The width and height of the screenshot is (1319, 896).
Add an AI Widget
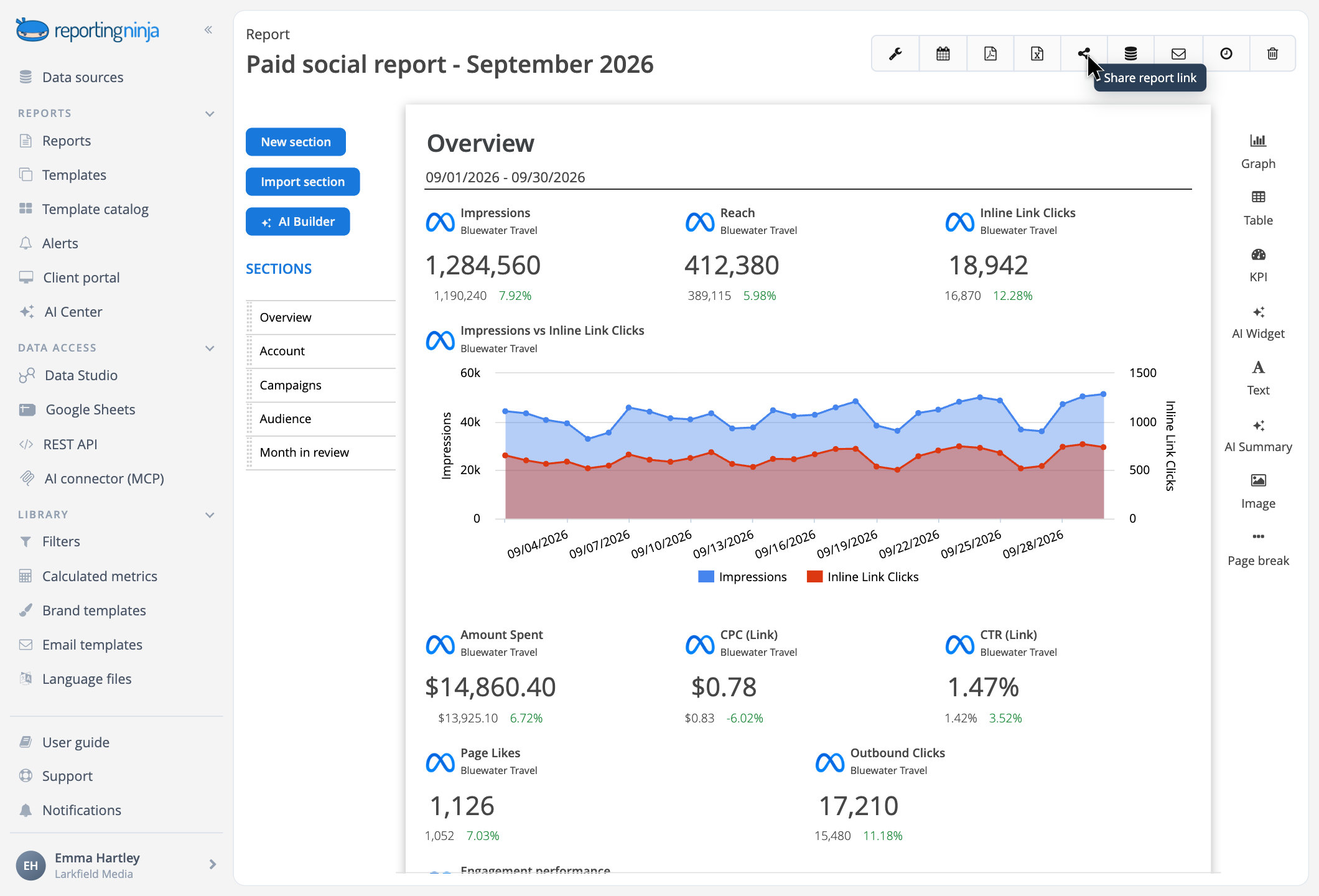(x=1258, y=322)
